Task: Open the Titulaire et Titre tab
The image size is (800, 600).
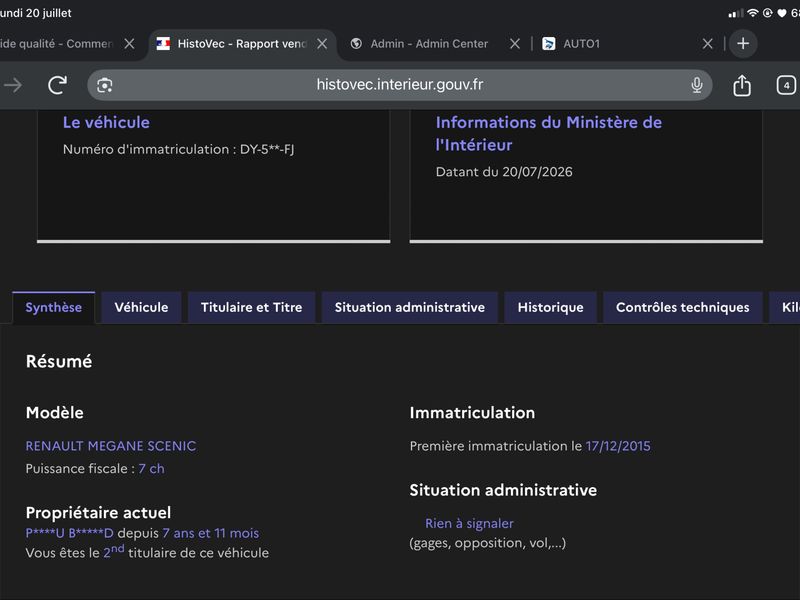Action: point(252,307)
